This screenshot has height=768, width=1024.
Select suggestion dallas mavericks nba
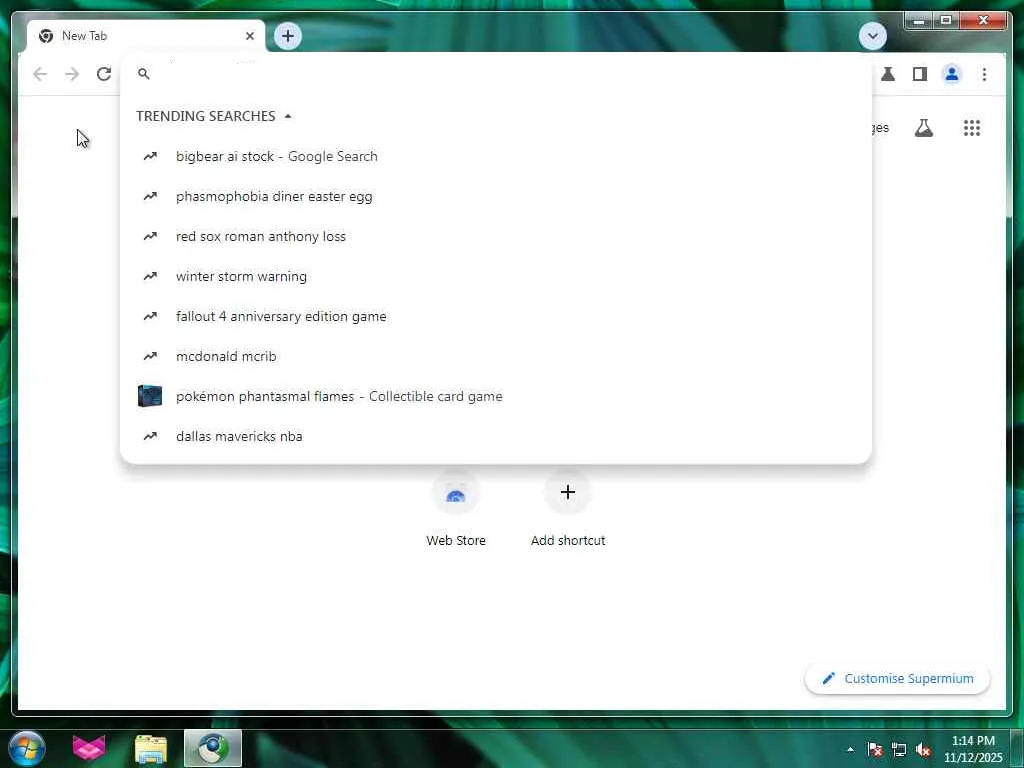[x=496, y=436]
